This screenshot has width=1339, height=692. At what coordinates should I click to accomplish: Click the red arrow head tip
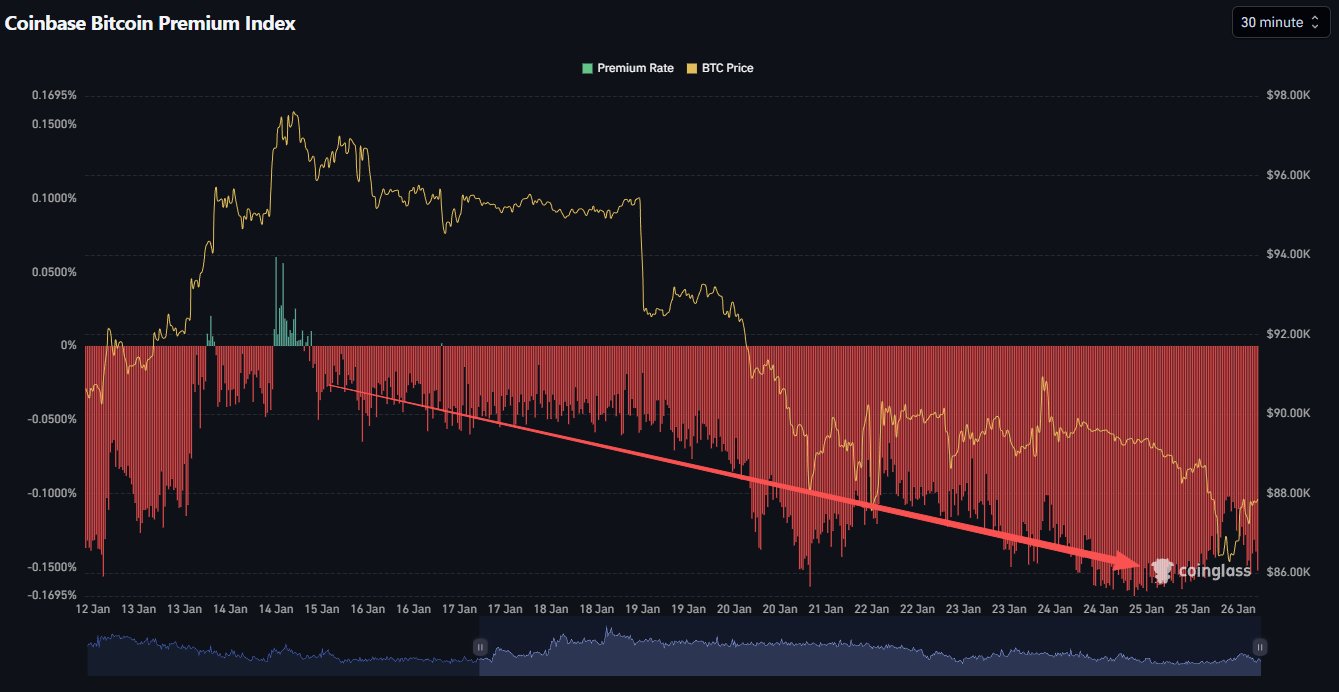(x=1138, y=563)
